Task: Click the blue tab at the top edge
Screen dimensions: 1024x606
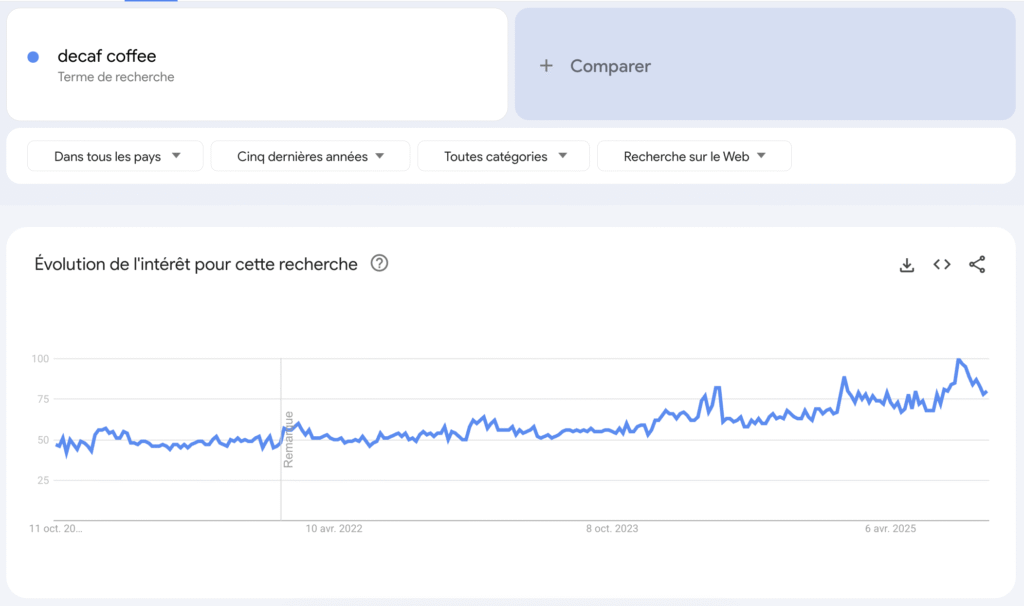Action: pos(150,2)
